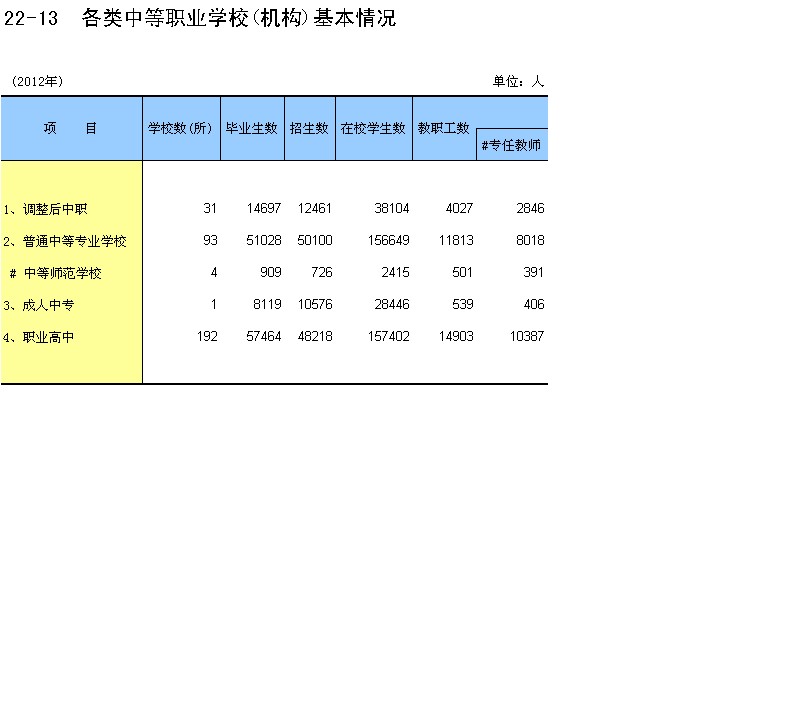Select cell with value 4027

[x=459, y=208]
